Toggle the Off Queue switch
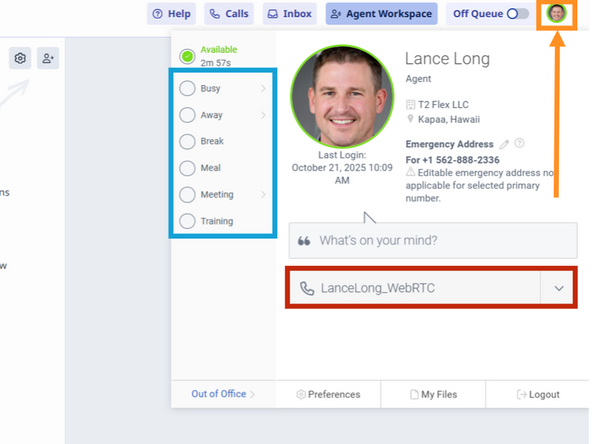Image resolution: width=592 pixels, height=444 pixels. (518, 14)
